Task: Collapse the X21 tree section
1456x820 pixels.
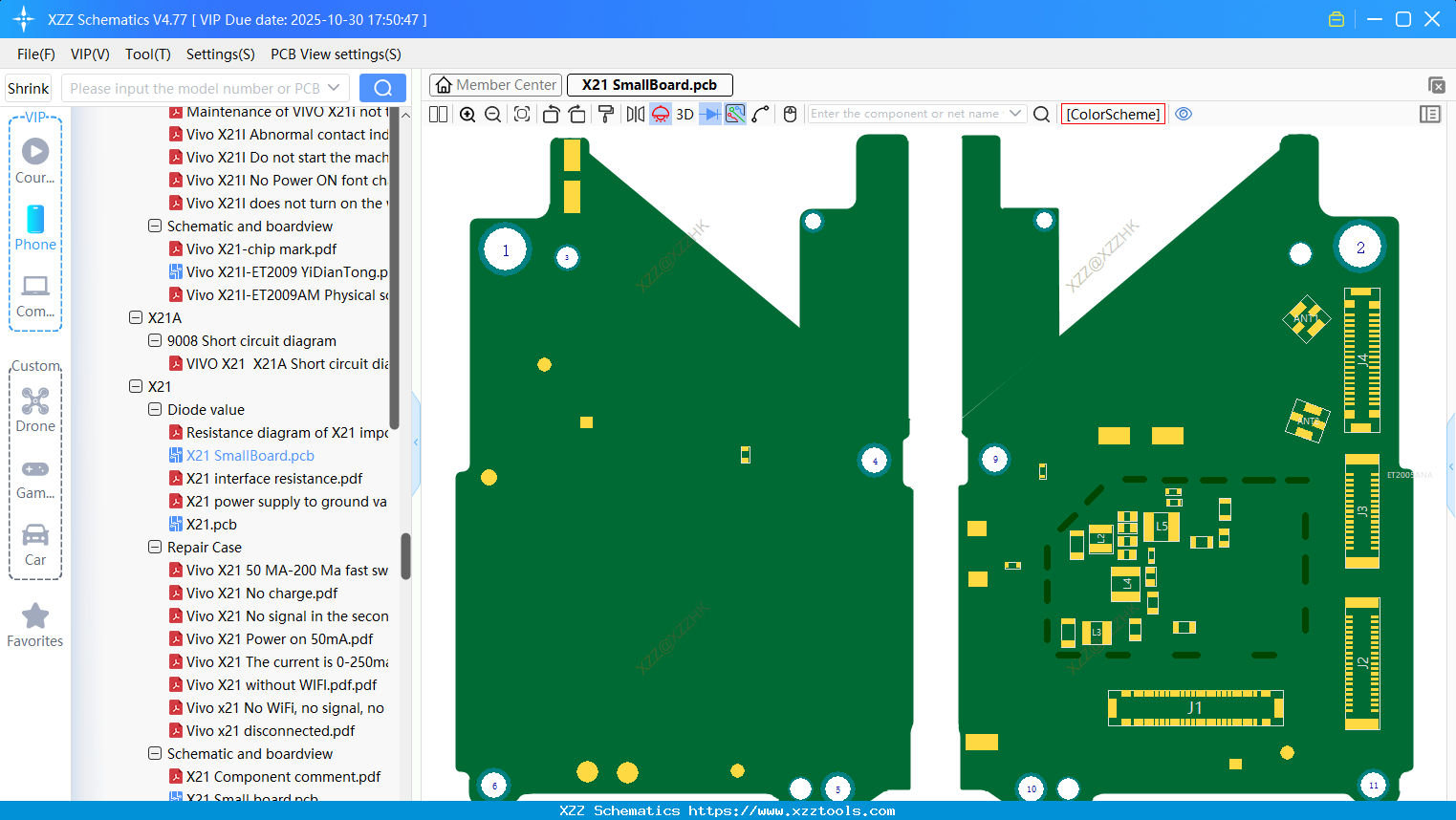Action: tap(136, 386)
